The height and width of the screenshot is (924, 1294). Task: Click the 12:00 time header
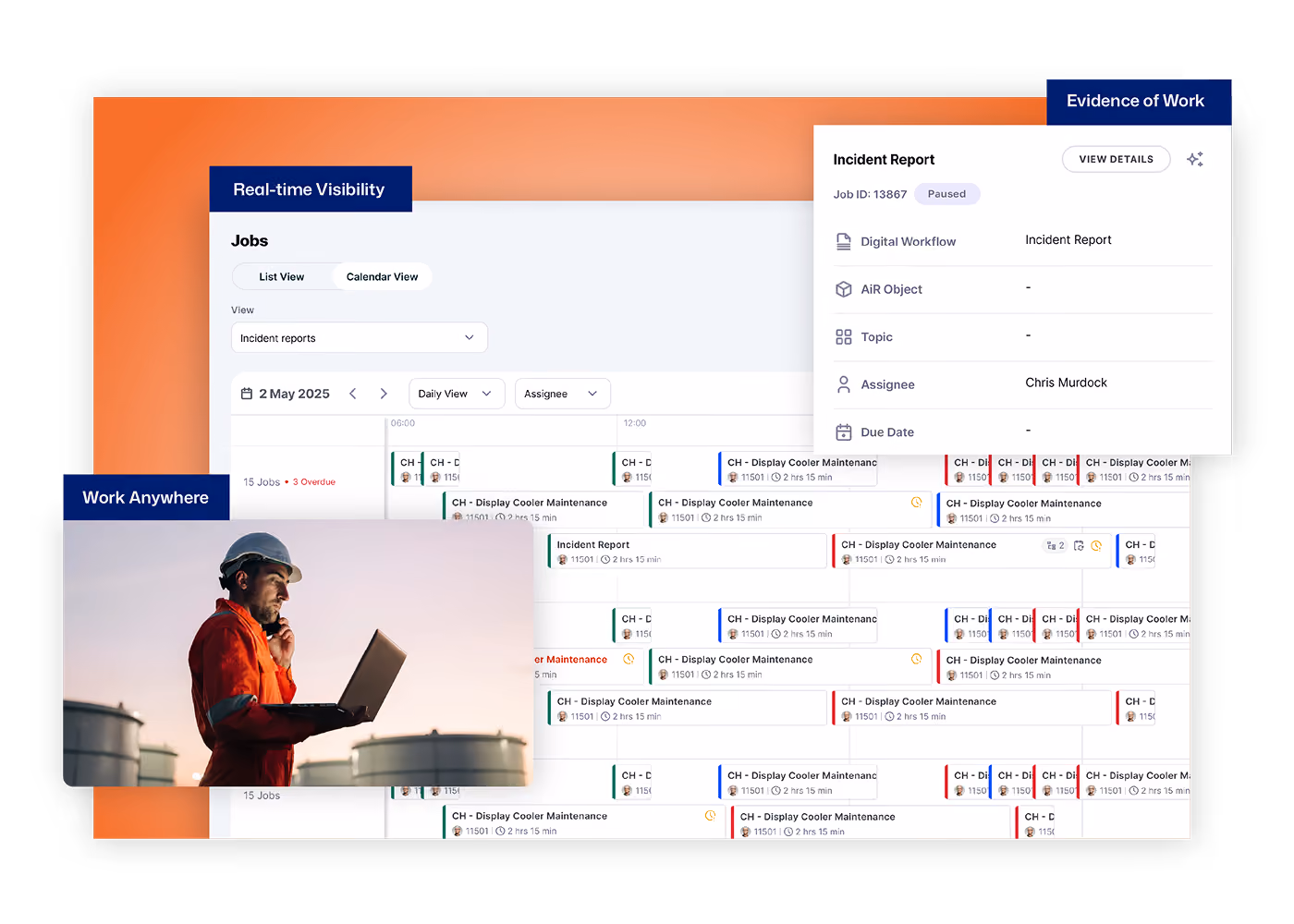635,423
